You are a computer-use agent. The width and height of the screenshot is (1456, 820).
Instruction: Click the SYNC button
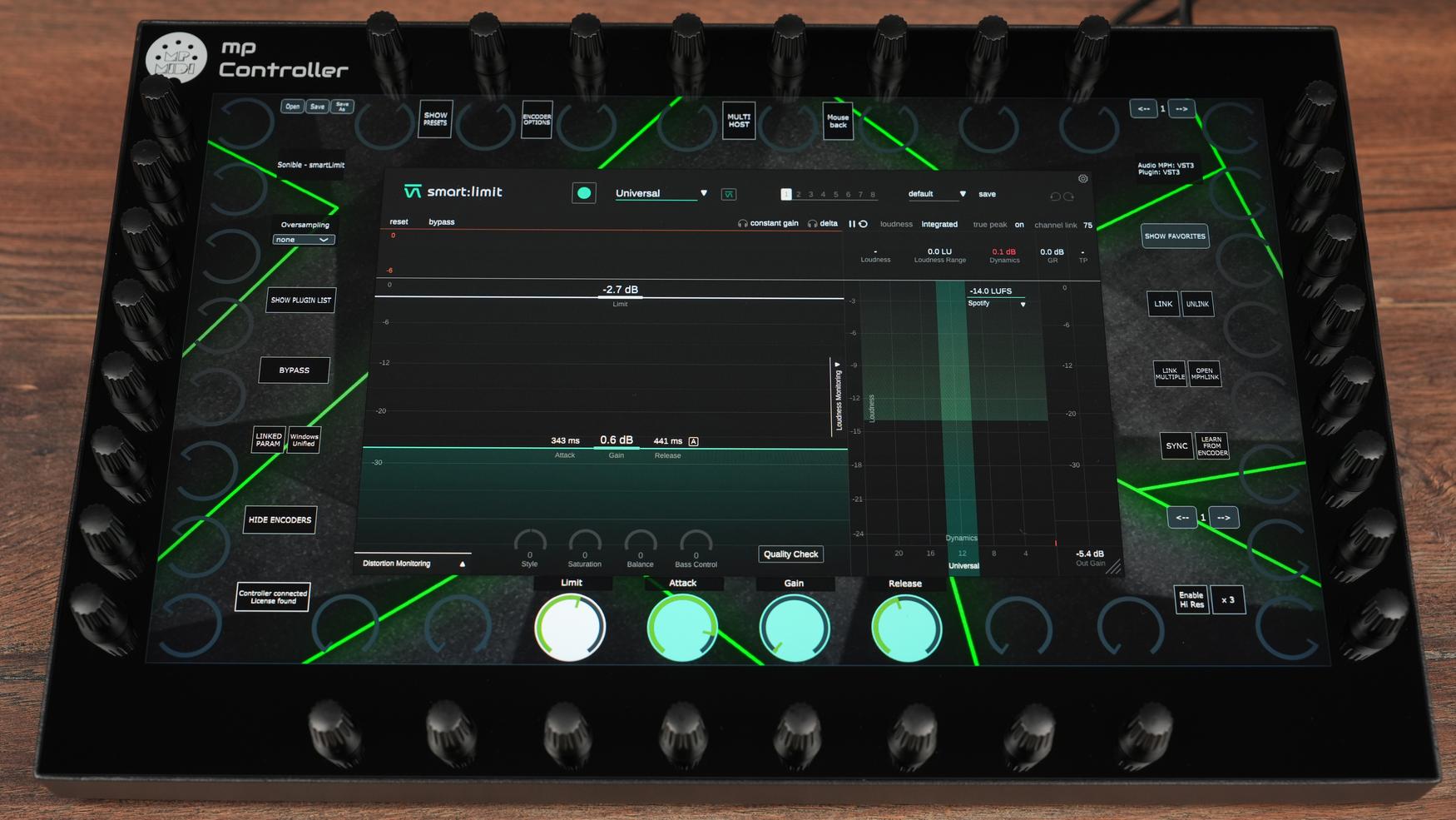[1176, 446]
